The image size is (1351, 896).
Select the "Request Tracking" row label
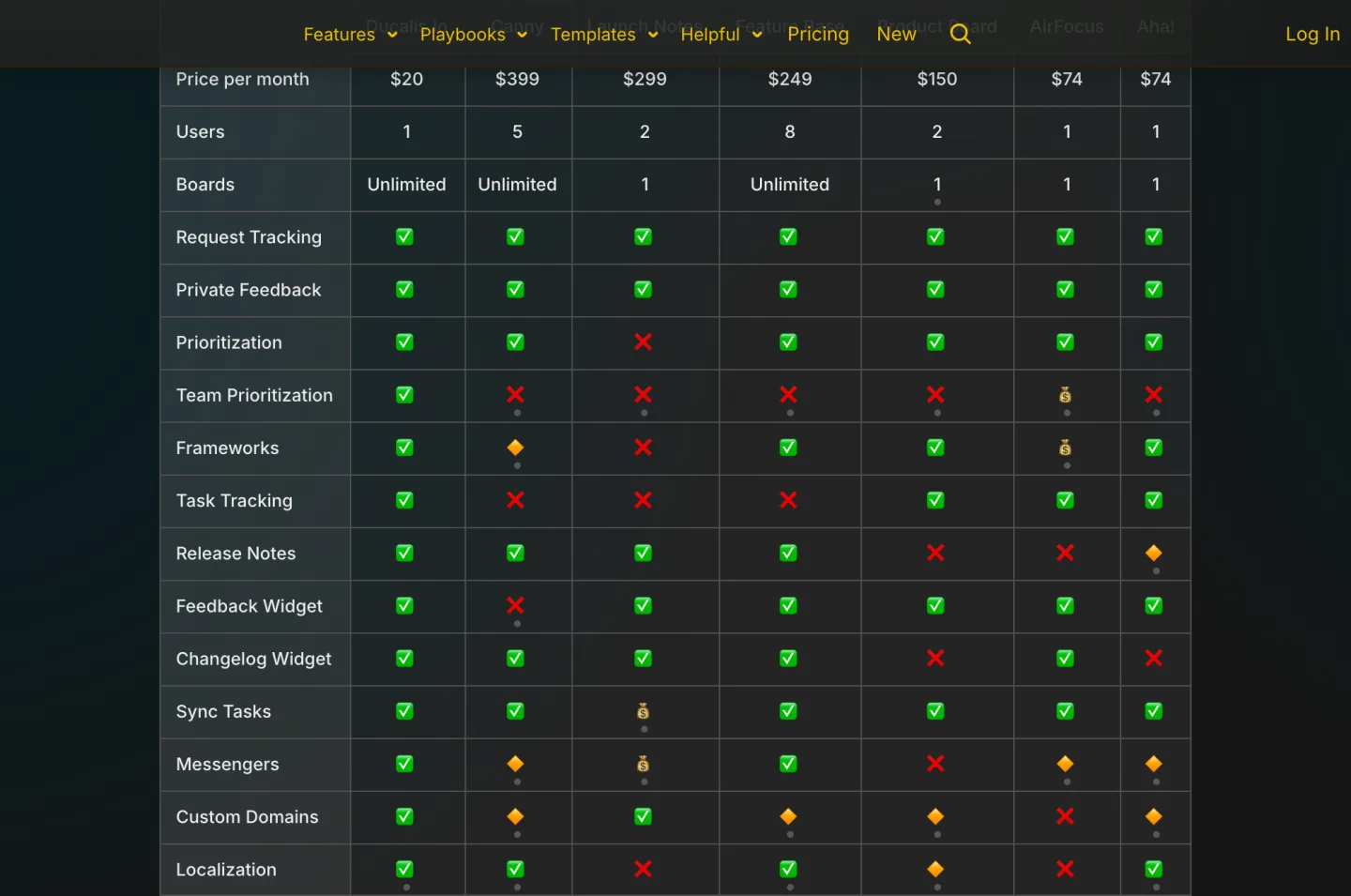tap(249, 238)
